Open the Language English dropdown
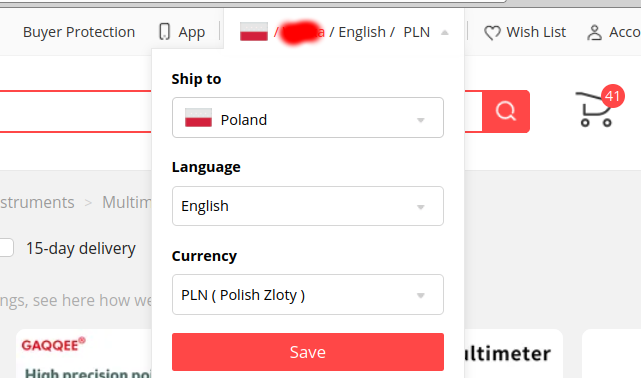This screenshot has height=378, width=641. coord(308,206)
